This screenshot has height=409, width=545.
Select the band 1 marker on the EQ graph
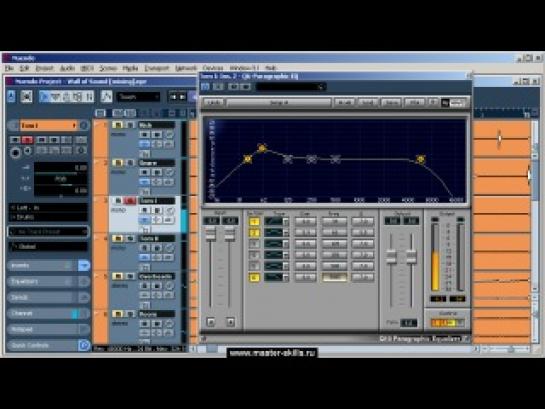[x=247, y=159]
